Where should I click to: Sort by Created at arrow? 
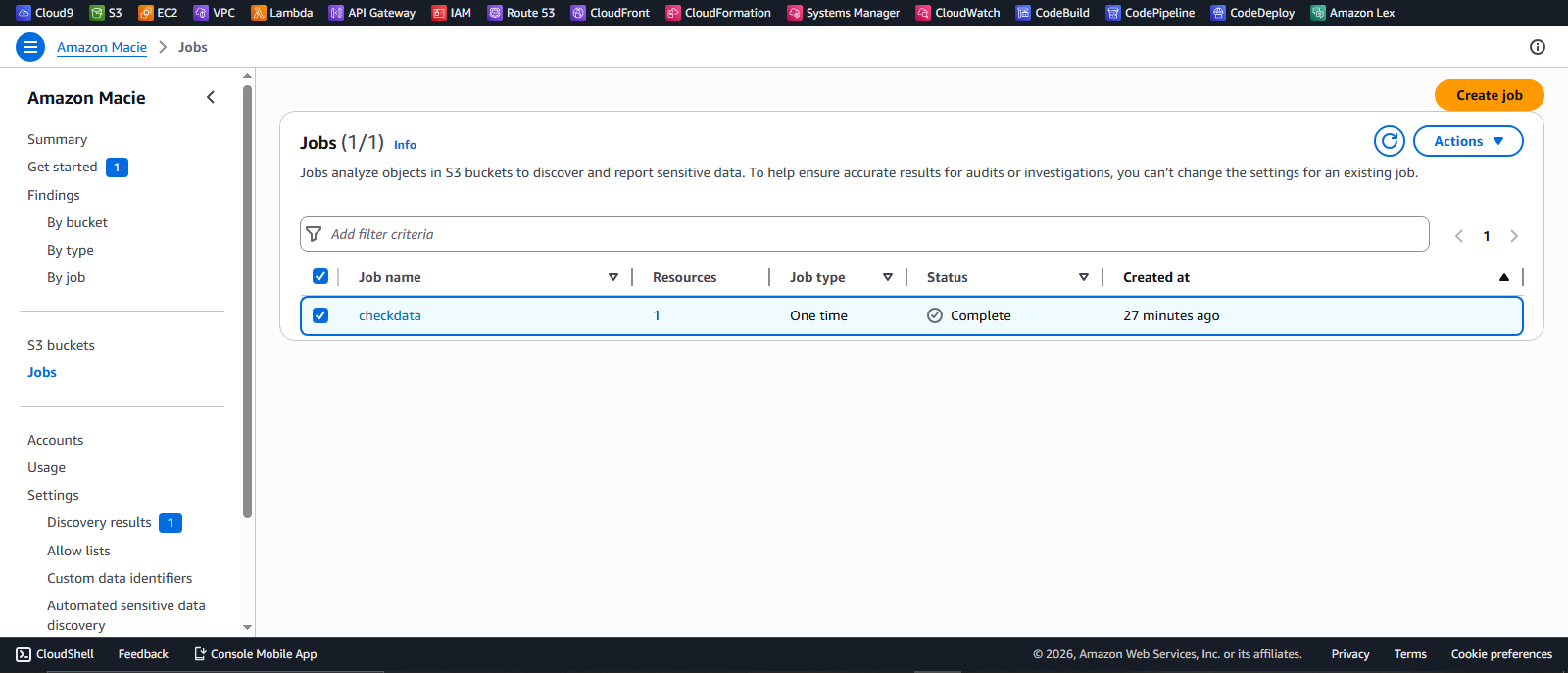point(1504,277)
